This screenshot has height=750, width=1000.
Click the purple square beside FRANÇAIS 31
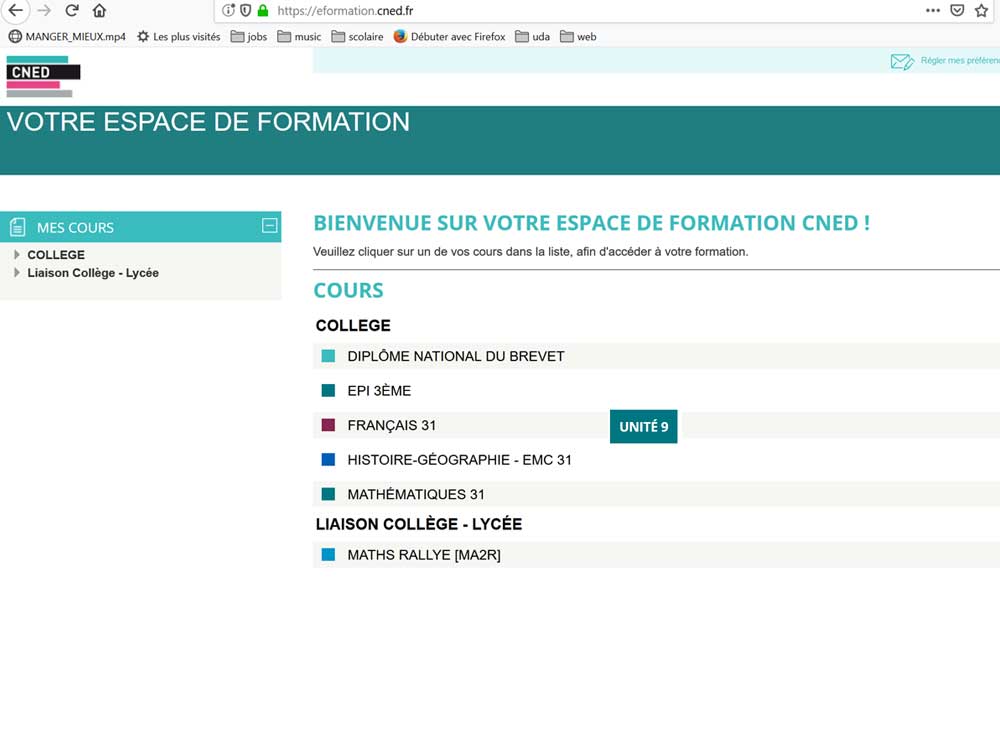coord(328,425)
